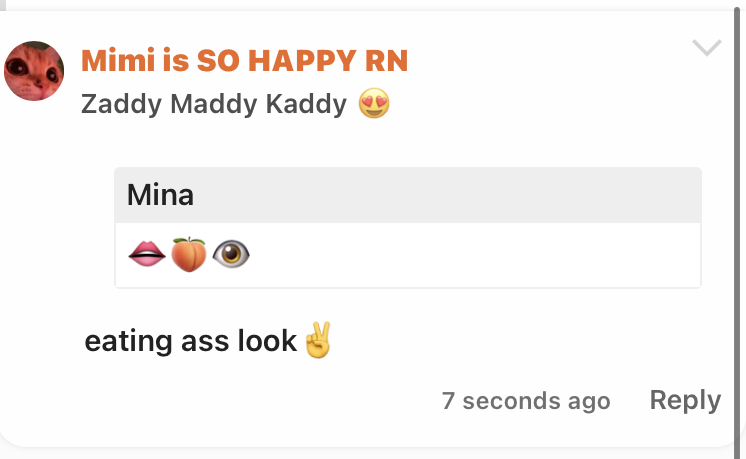Click the quoted message body box
Image resolution: width=746 pixels, height=459 pixels.
[408, 255]
